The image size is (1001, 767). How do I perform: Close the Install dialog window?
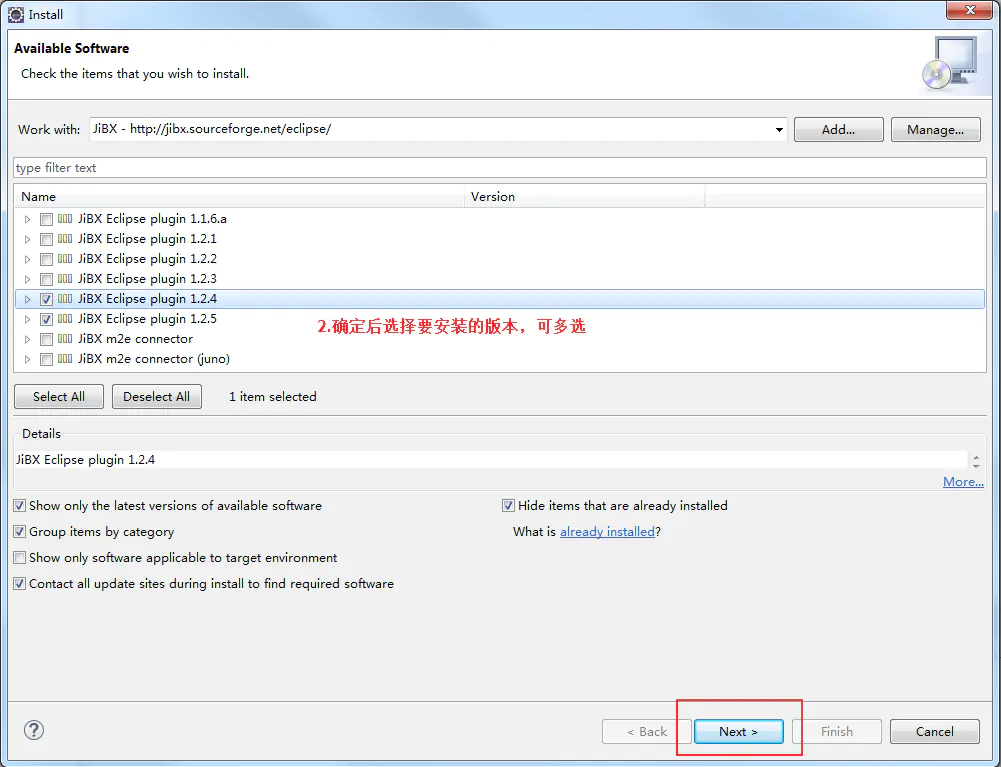(x=970, y=10)
